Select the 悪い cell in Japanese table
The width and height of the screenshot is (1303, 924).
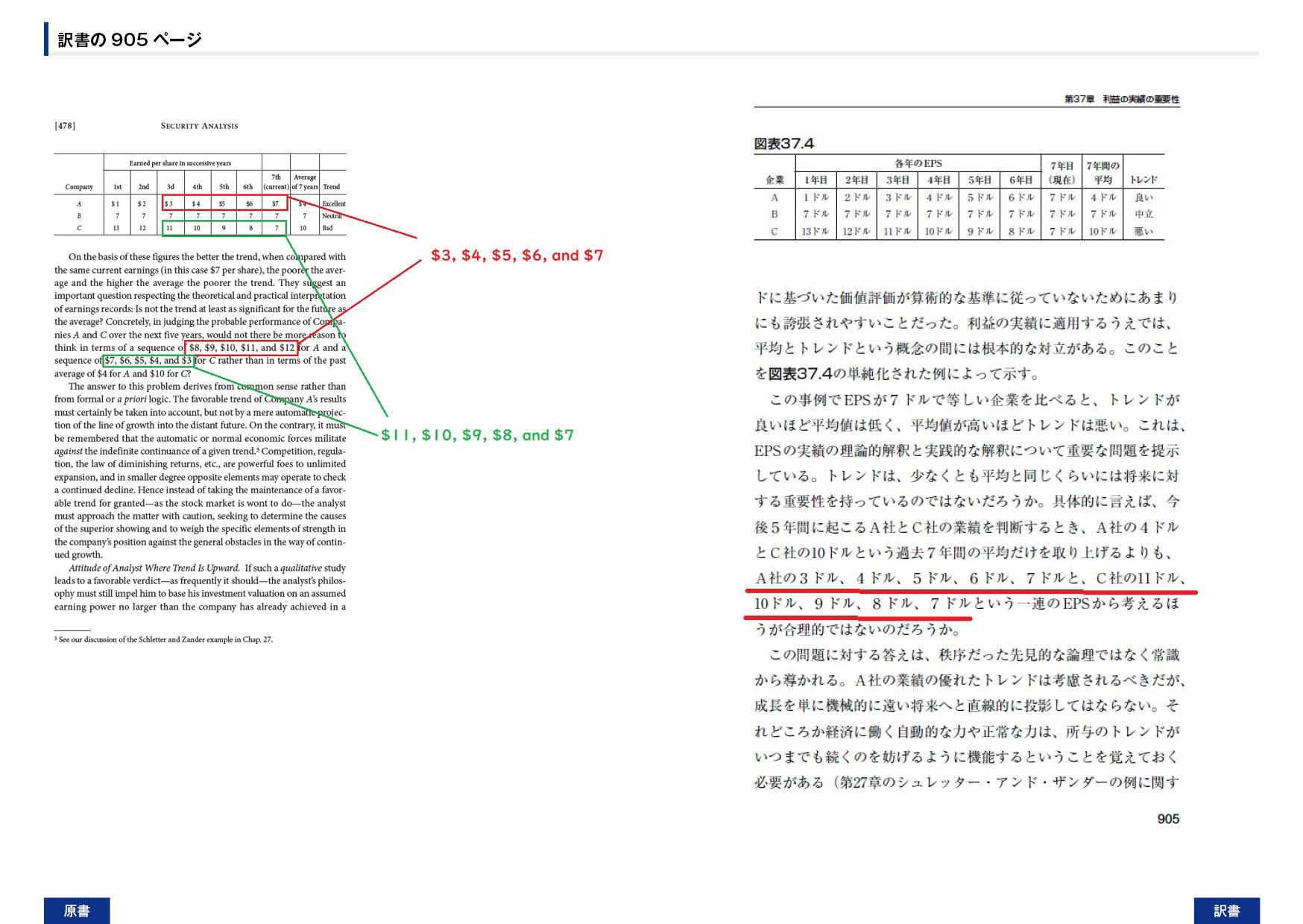point(1143,231)
